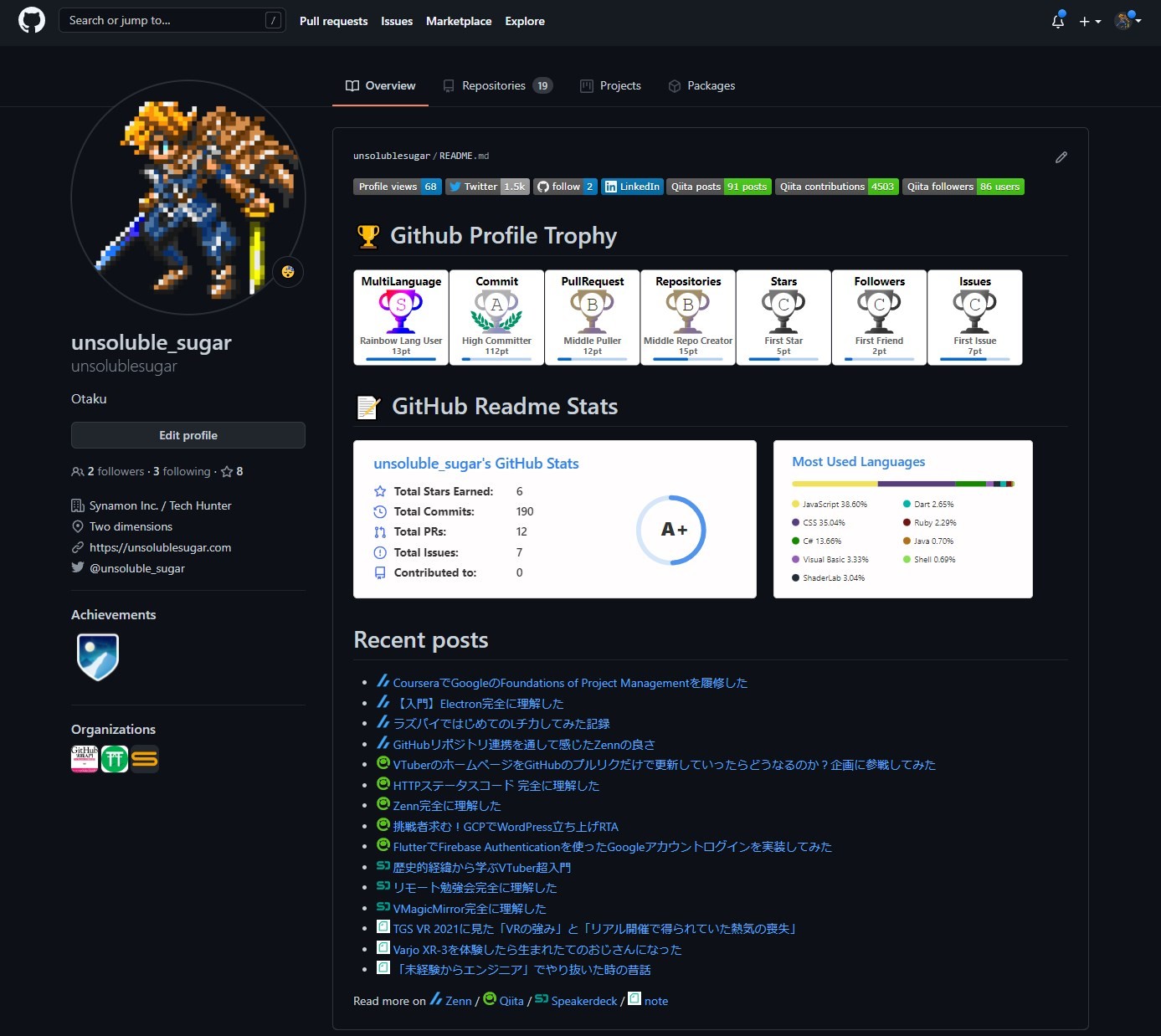Click the Profile views badge
Screen dimensions: 1161x1036
398,187
